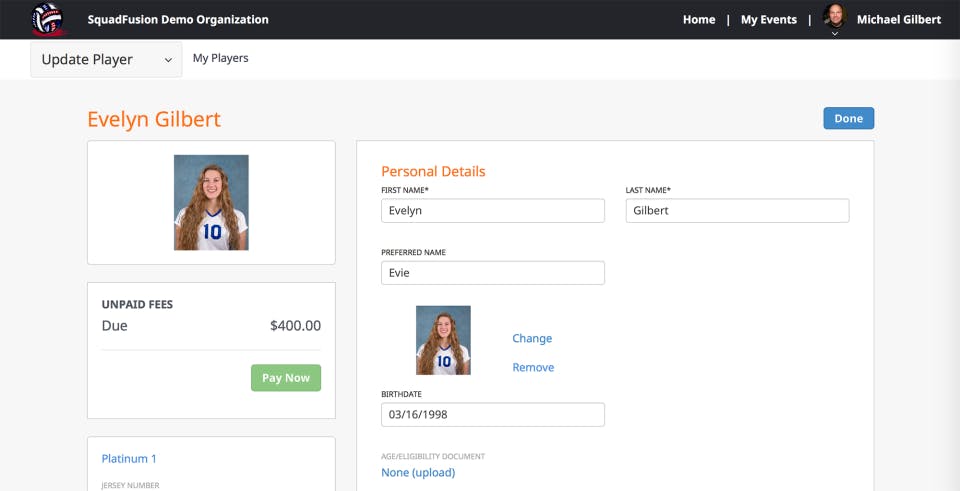Click the UNPAID FEES label
960x491 pixels.
click(137, 304)
